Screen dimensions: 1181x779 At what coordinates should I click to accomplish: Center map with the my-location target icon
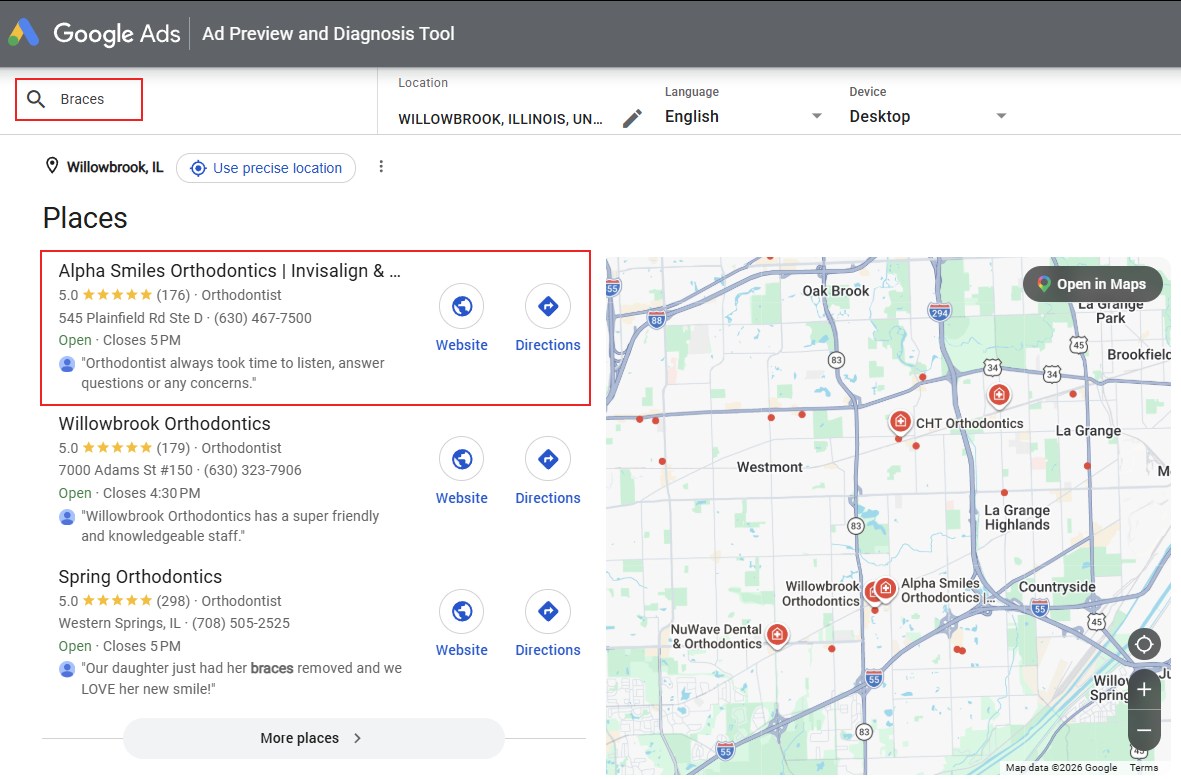[1144, 644]
